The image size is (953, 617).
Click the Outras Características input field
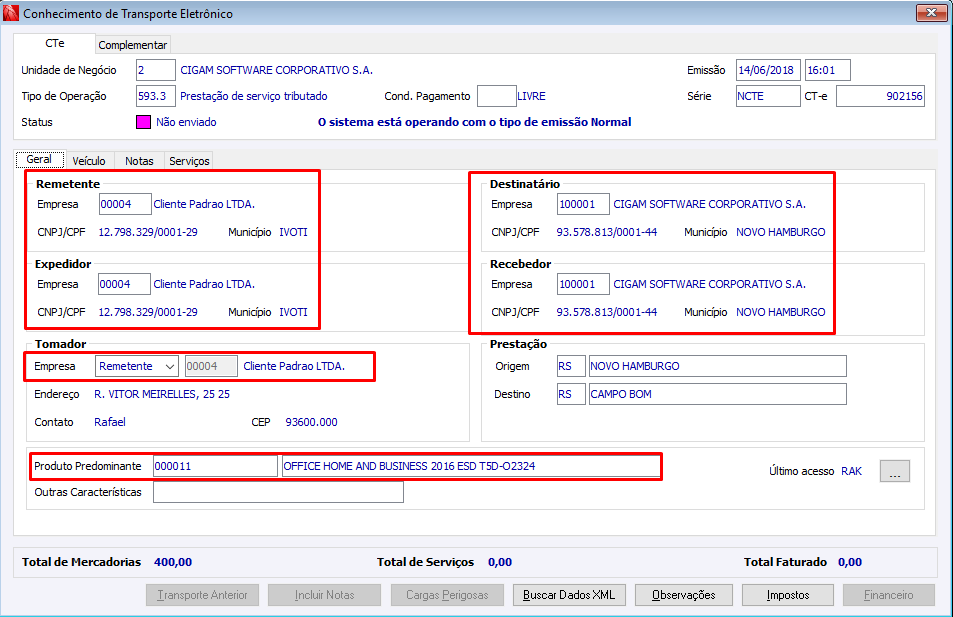[278, 492]
